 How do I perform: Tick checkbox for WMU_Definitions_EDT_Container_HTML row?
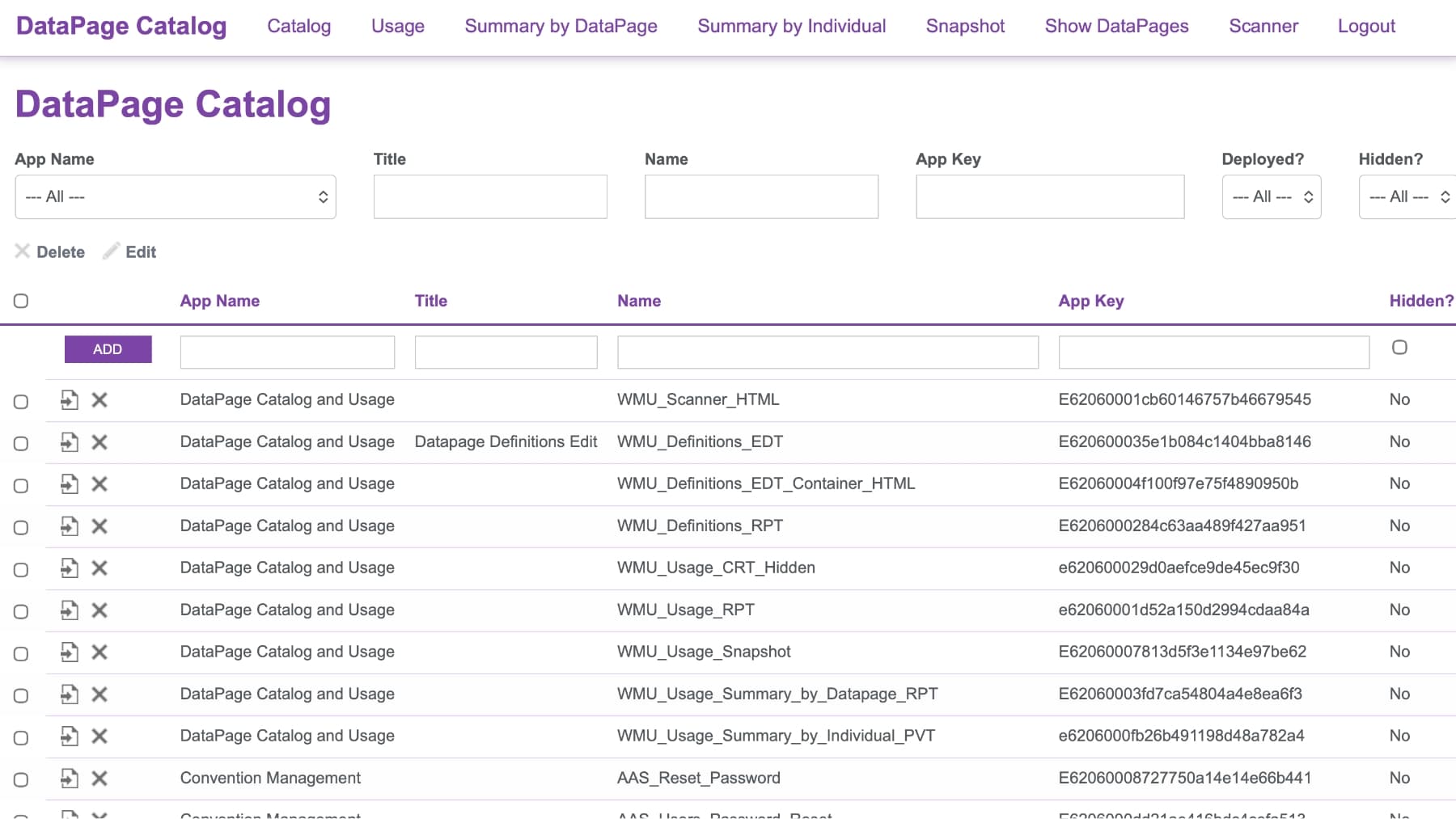pos(21,485)
